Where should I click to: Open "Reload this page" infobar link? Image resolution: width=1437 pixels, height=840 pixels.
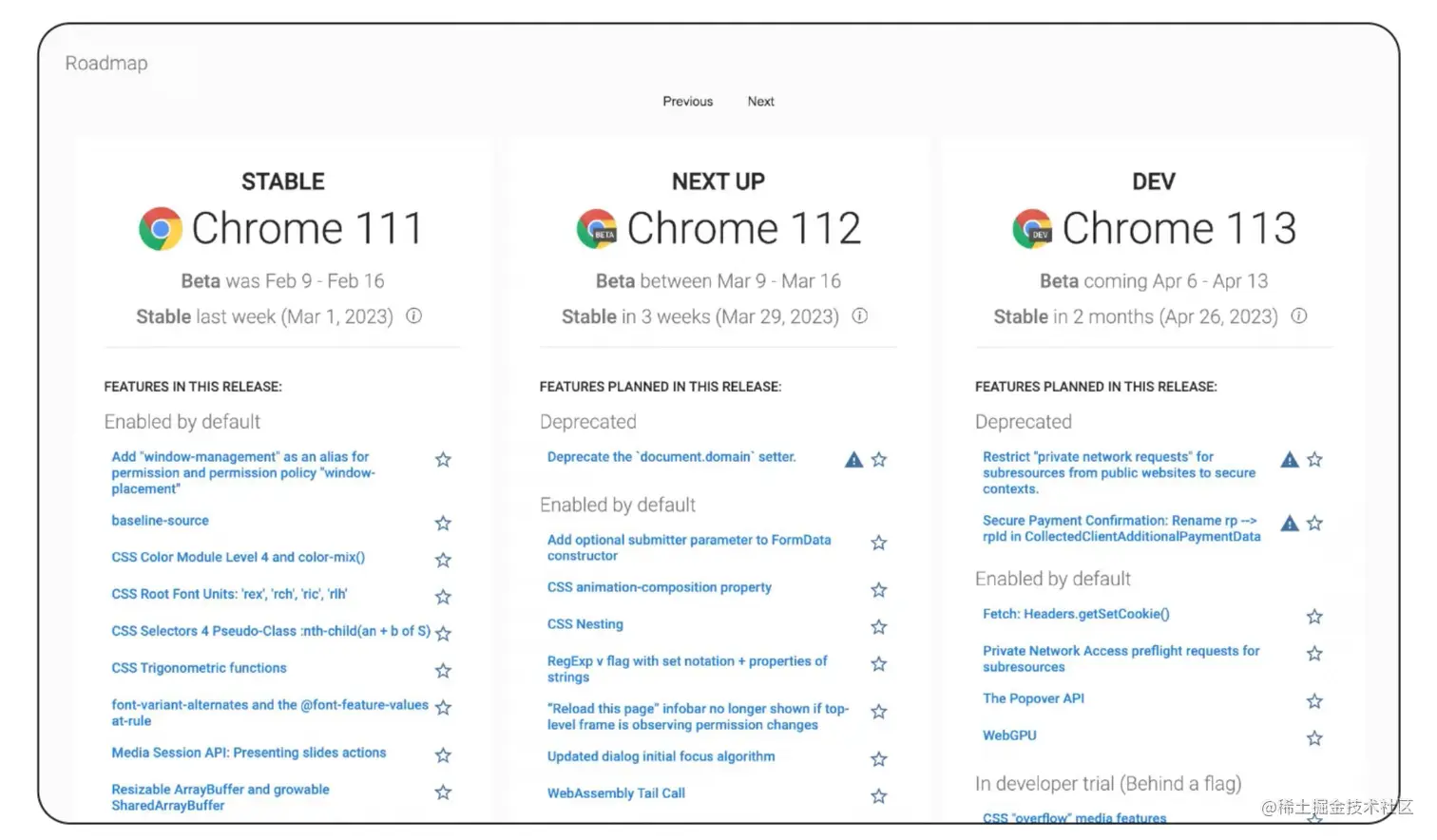(698, 716)
